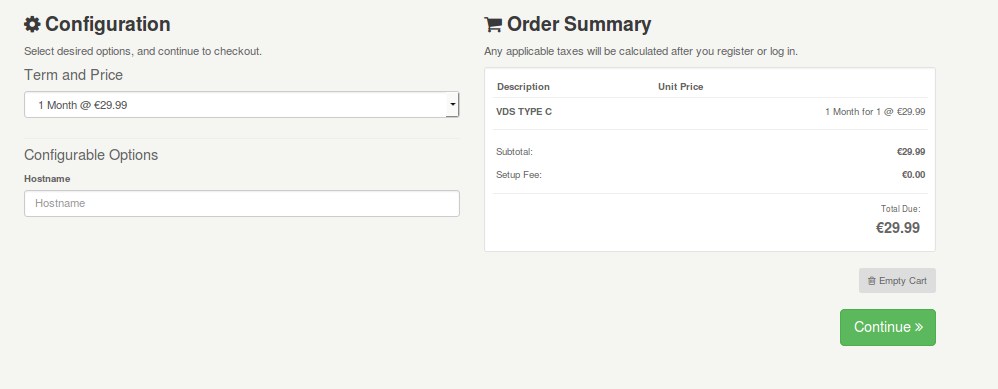Click the double chevron on Continue button
Viewport: 998px width, 389px height.
[918, 327]
